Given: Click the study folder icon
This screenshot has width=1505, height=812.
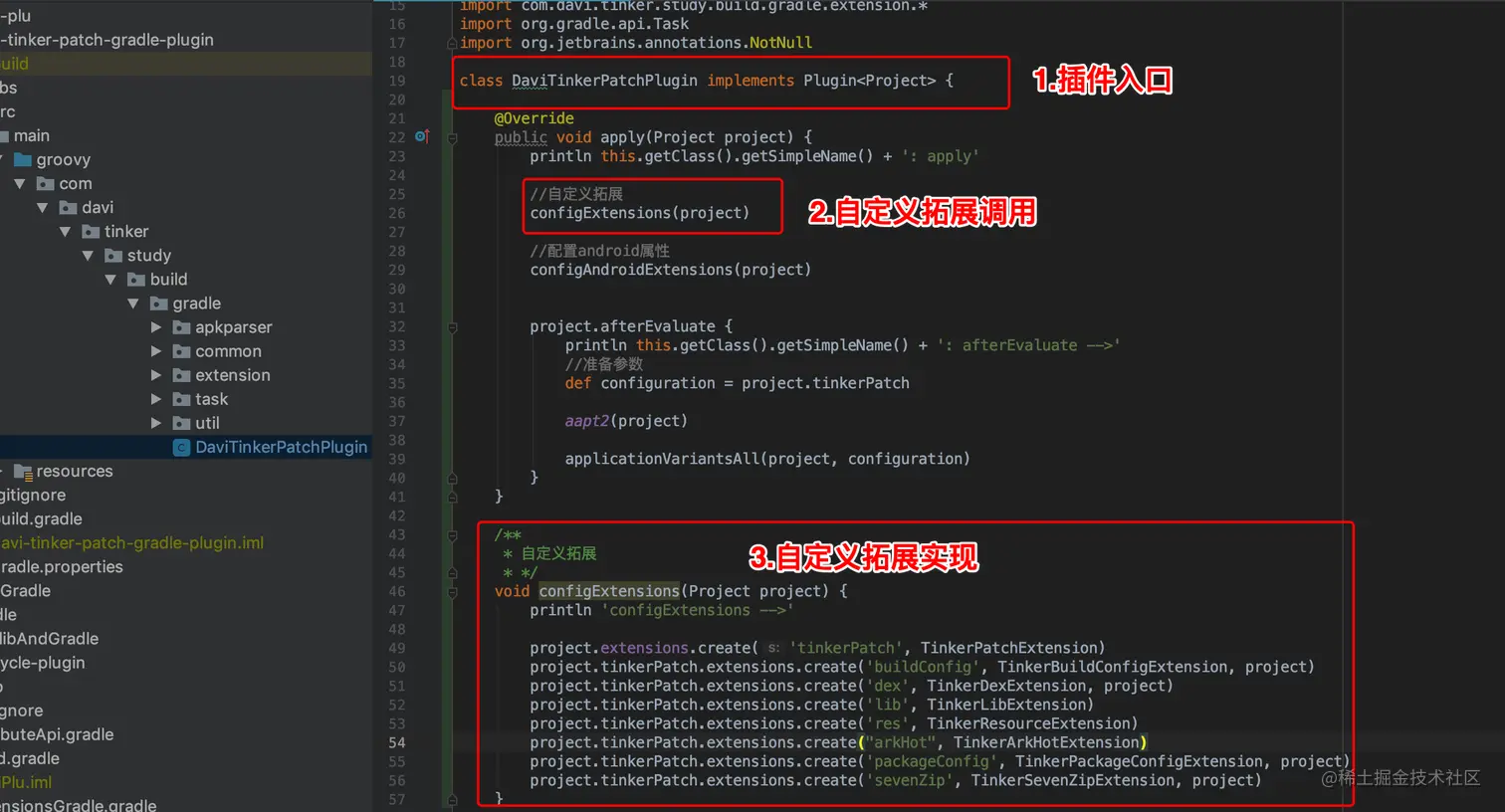Looking at the screenshot, I should tap(113, 256).
